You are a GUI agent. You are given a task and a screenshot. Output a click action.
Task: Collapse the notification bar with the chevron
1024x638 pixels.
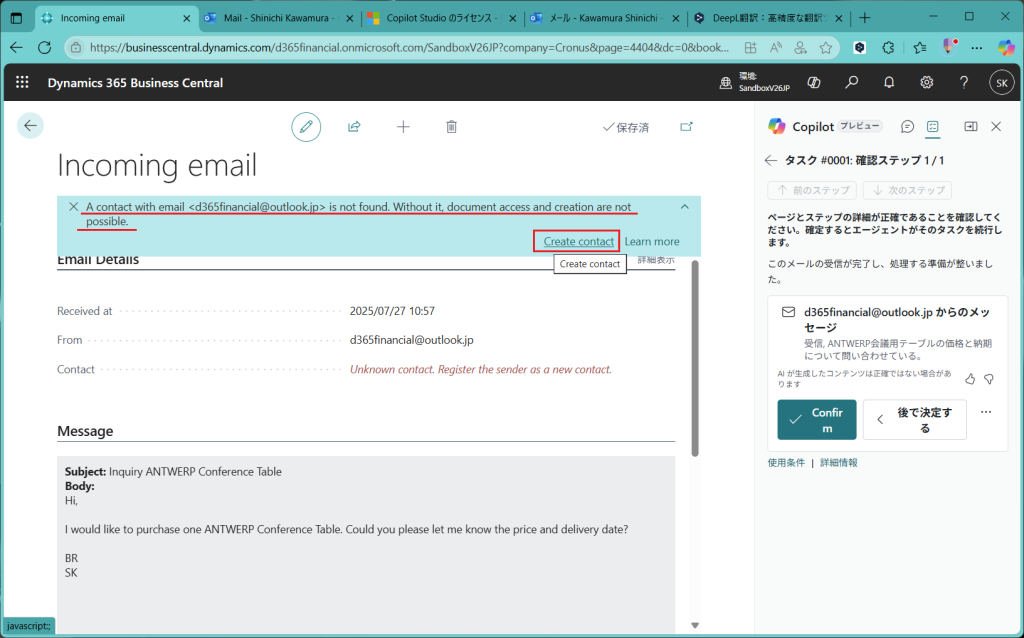point(684,206)
